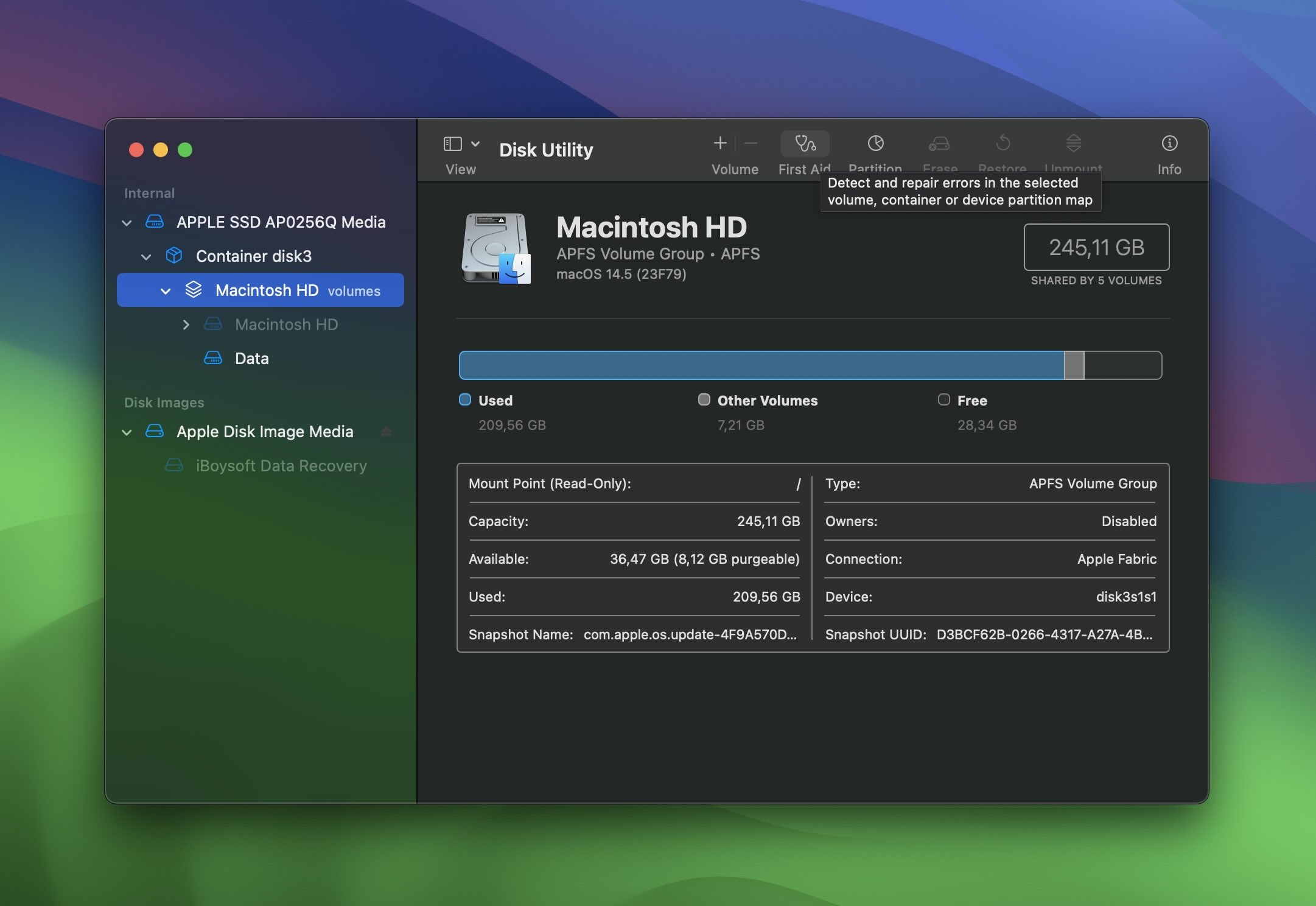
Task: Click the Apple Disk Image Media icon
Action: pyautogui.click(x=155, y=431)
